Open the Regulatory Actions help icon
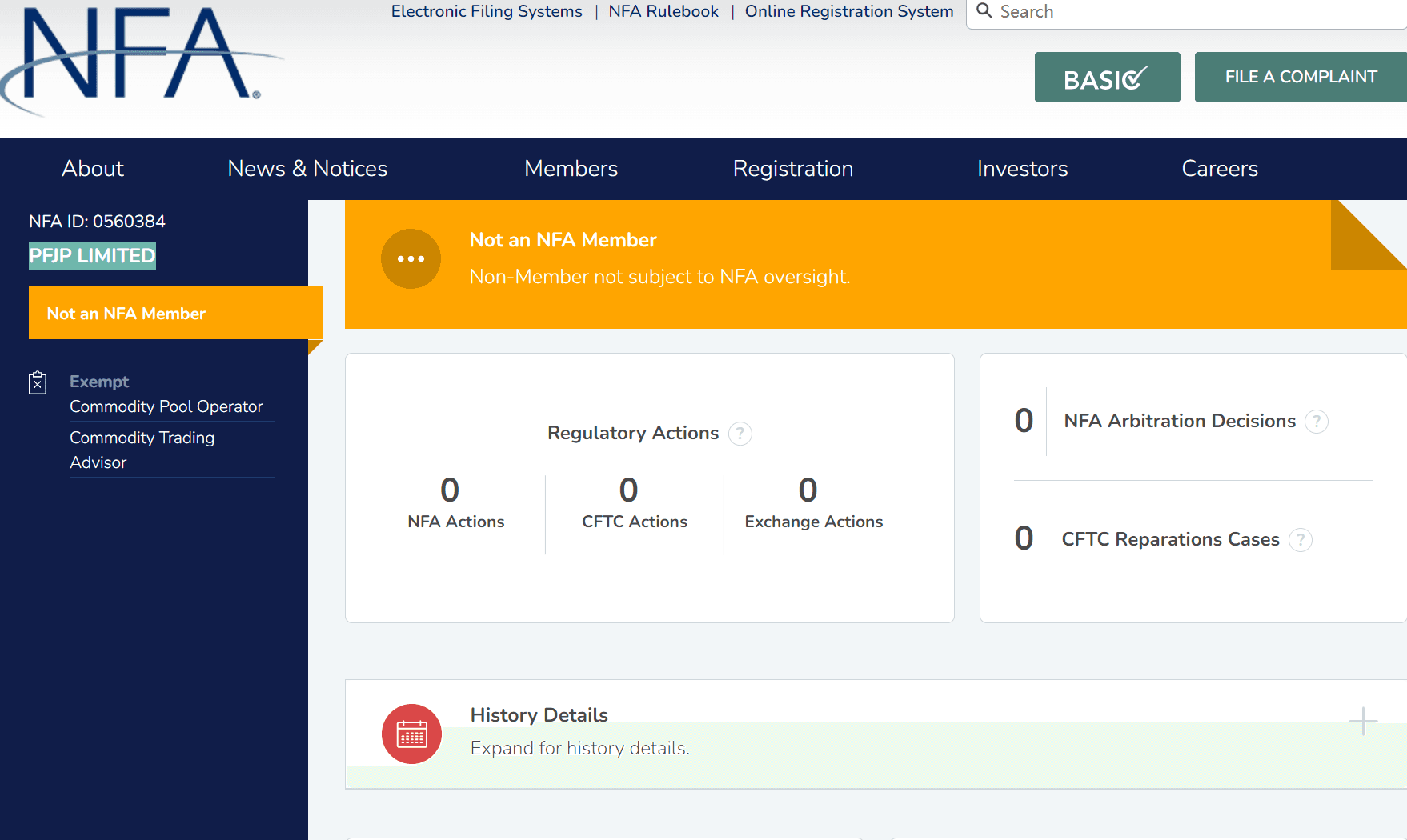The height and width of the screenshot is (840, 1407). click(x=740, y=434)
